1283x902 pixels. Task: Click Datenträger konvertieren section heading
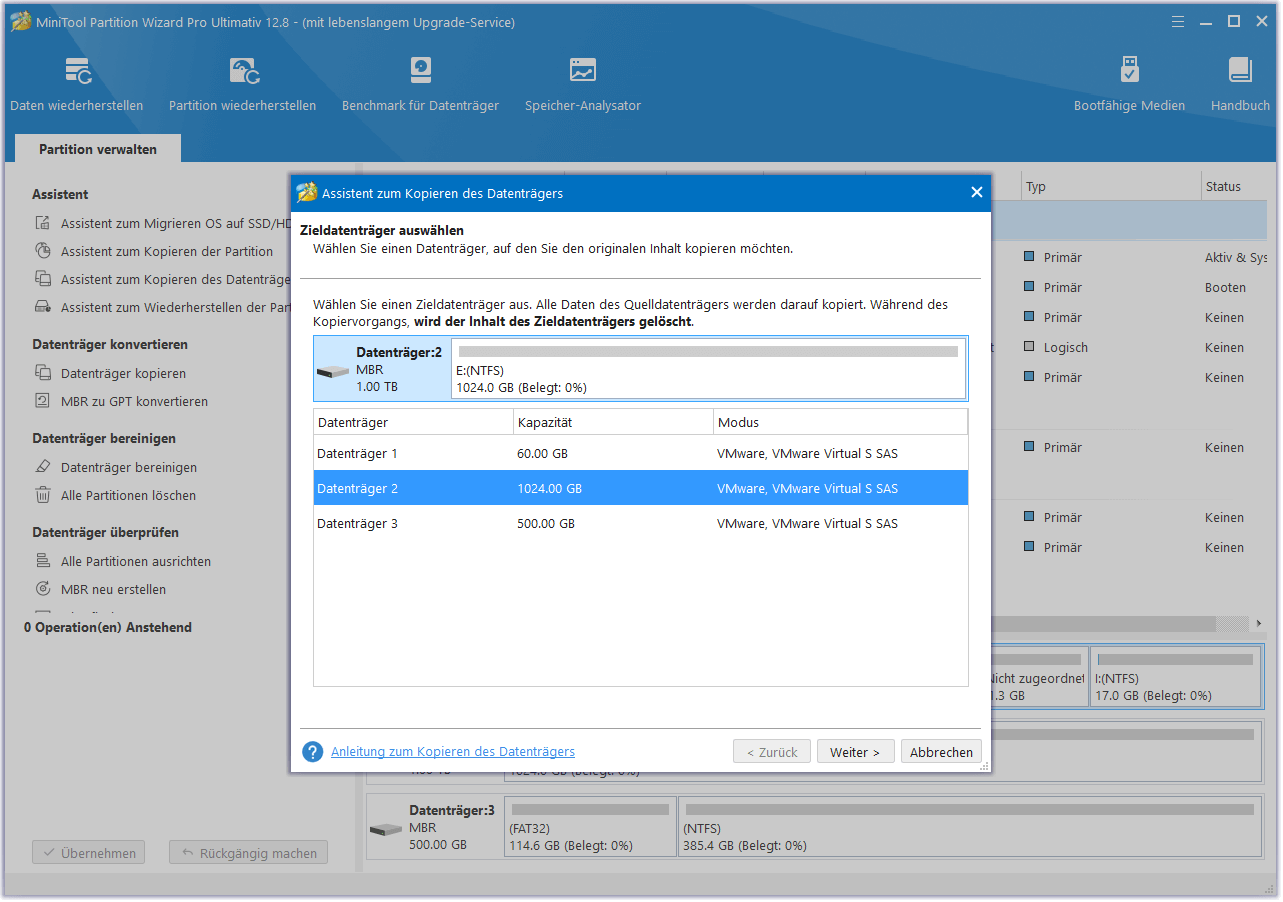110,344
